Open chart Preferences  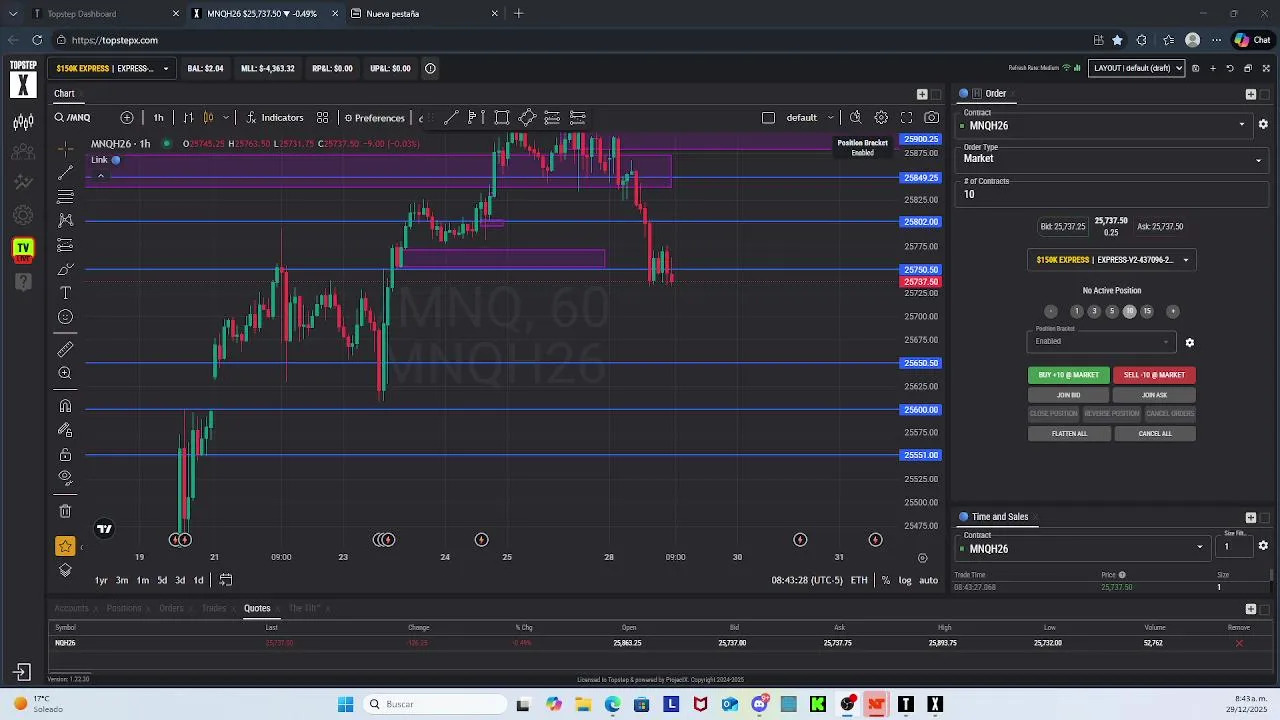point(374,117)
